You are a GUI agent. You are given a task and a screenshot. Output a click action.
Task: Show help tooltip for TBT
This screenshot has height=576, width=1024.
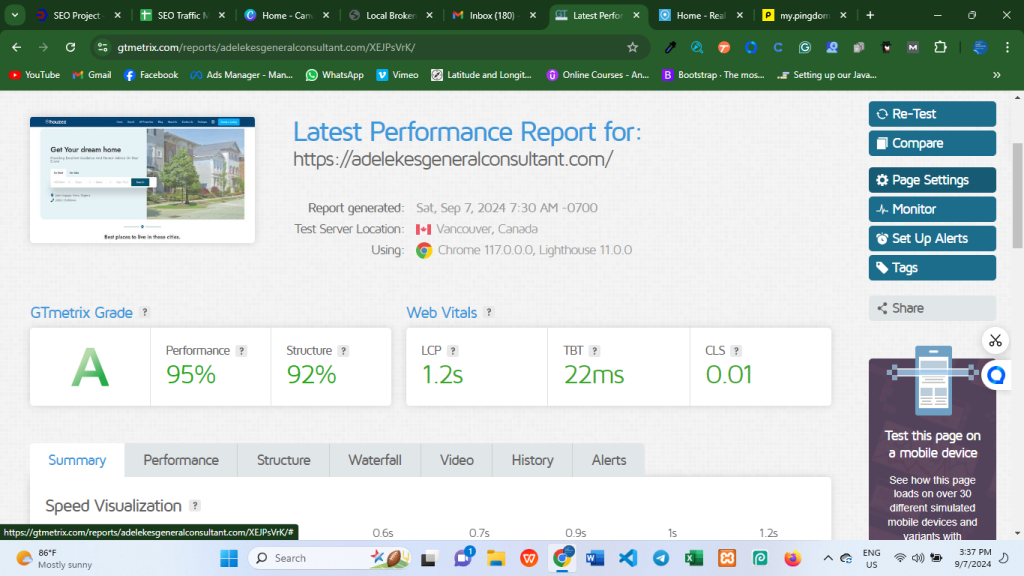point(594,351)
